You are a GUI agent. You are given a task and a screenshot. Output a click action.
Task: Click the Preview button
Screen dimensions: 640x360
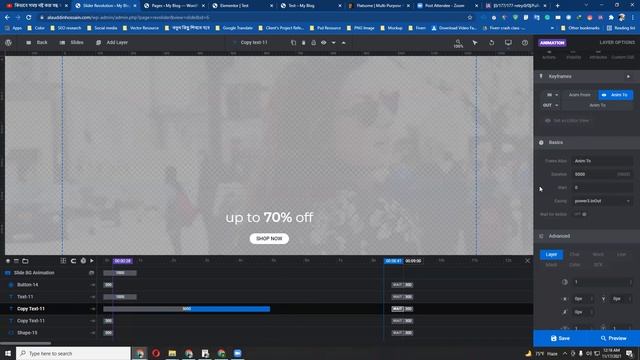click(x=613, y=338)
